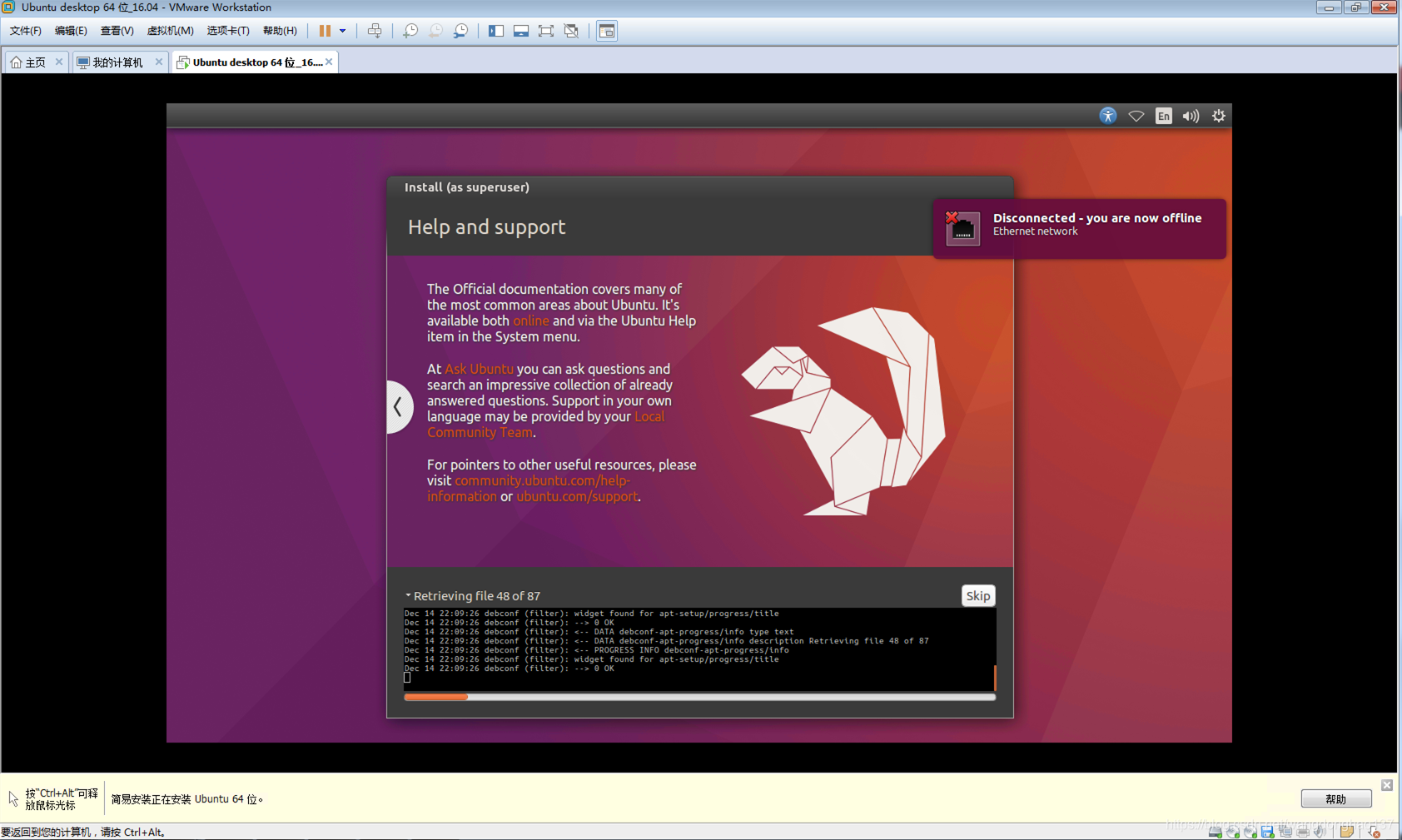Image resolution: width=1402 pixels, height=840 pixels.
Task: Open the ubuntu.com/support link
Action: click(577, 497)
